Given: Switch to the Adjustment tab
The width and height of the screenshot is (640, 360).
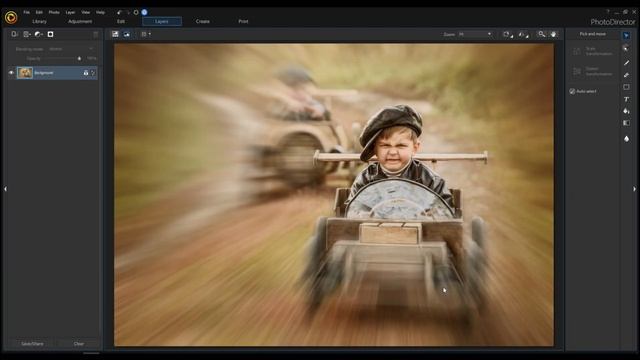Looking at the screenshot, I should (80, 21).
